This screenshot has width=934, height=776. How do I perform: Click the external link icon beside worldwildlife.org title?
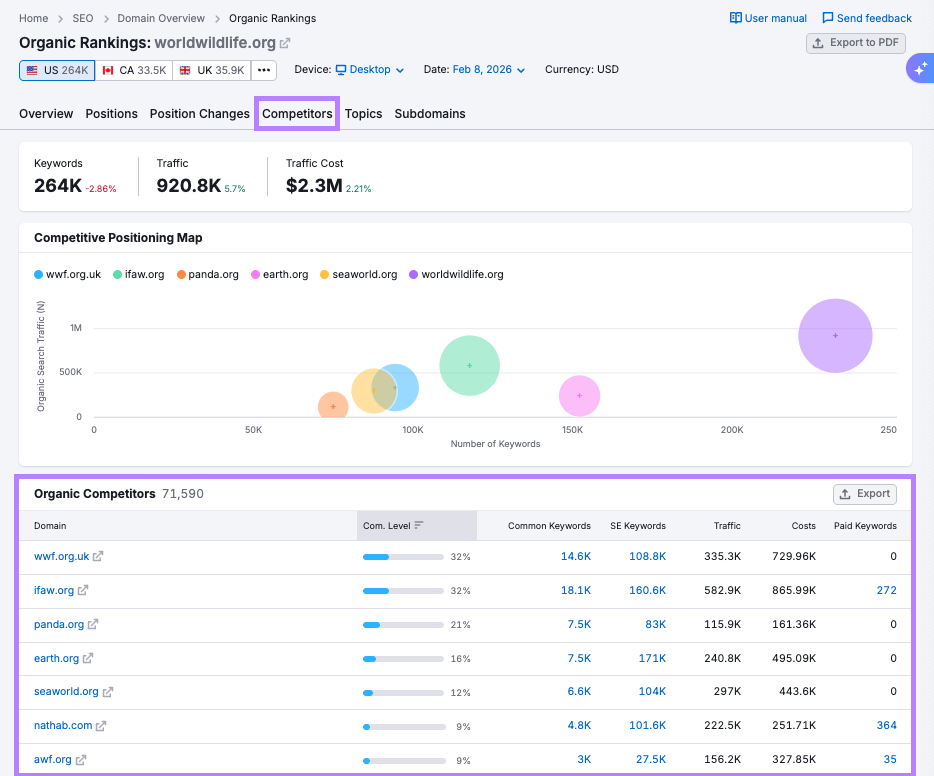tap(285, 43)
